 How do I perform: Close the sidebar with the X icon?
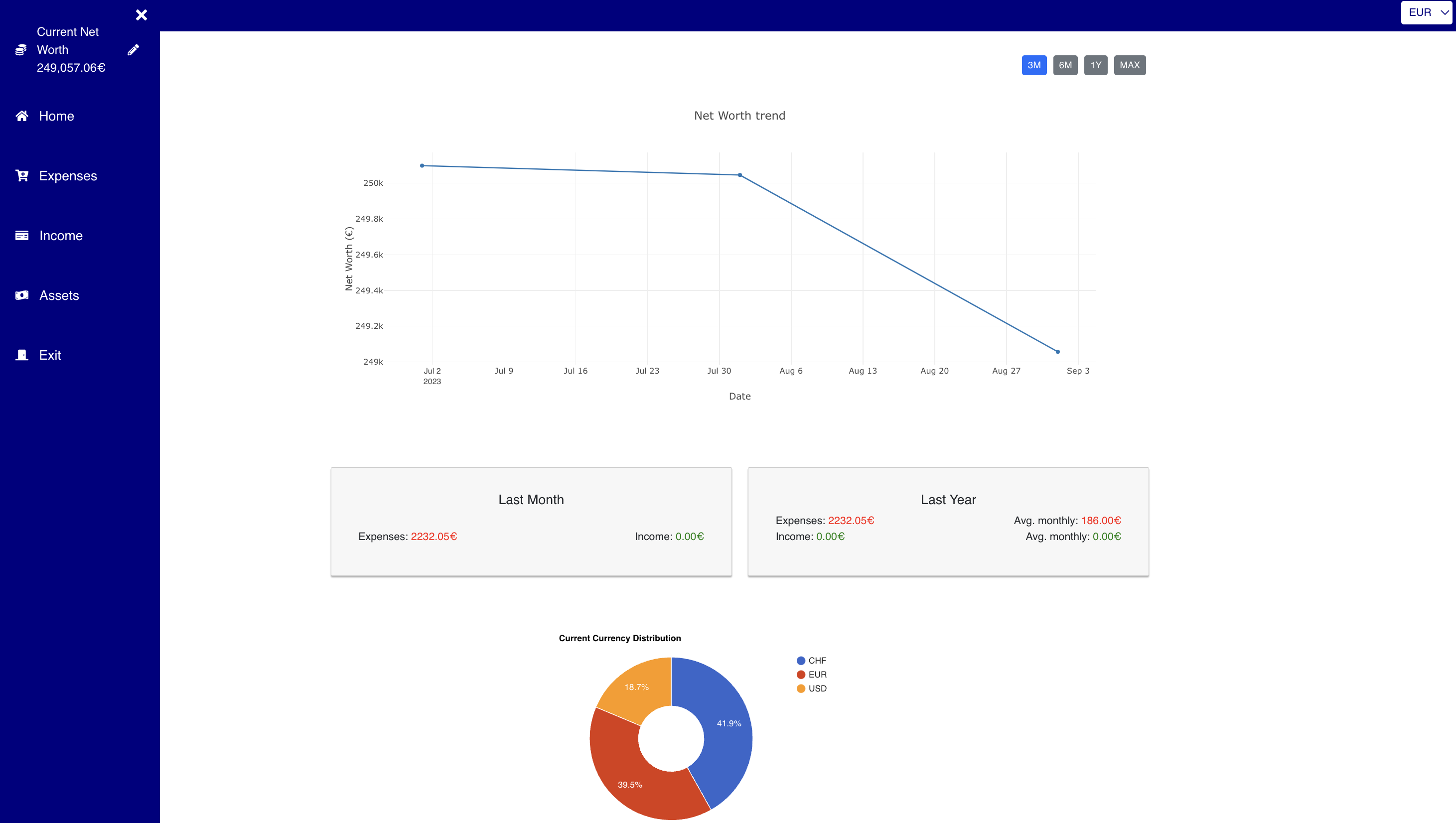[x=142, y=15]
